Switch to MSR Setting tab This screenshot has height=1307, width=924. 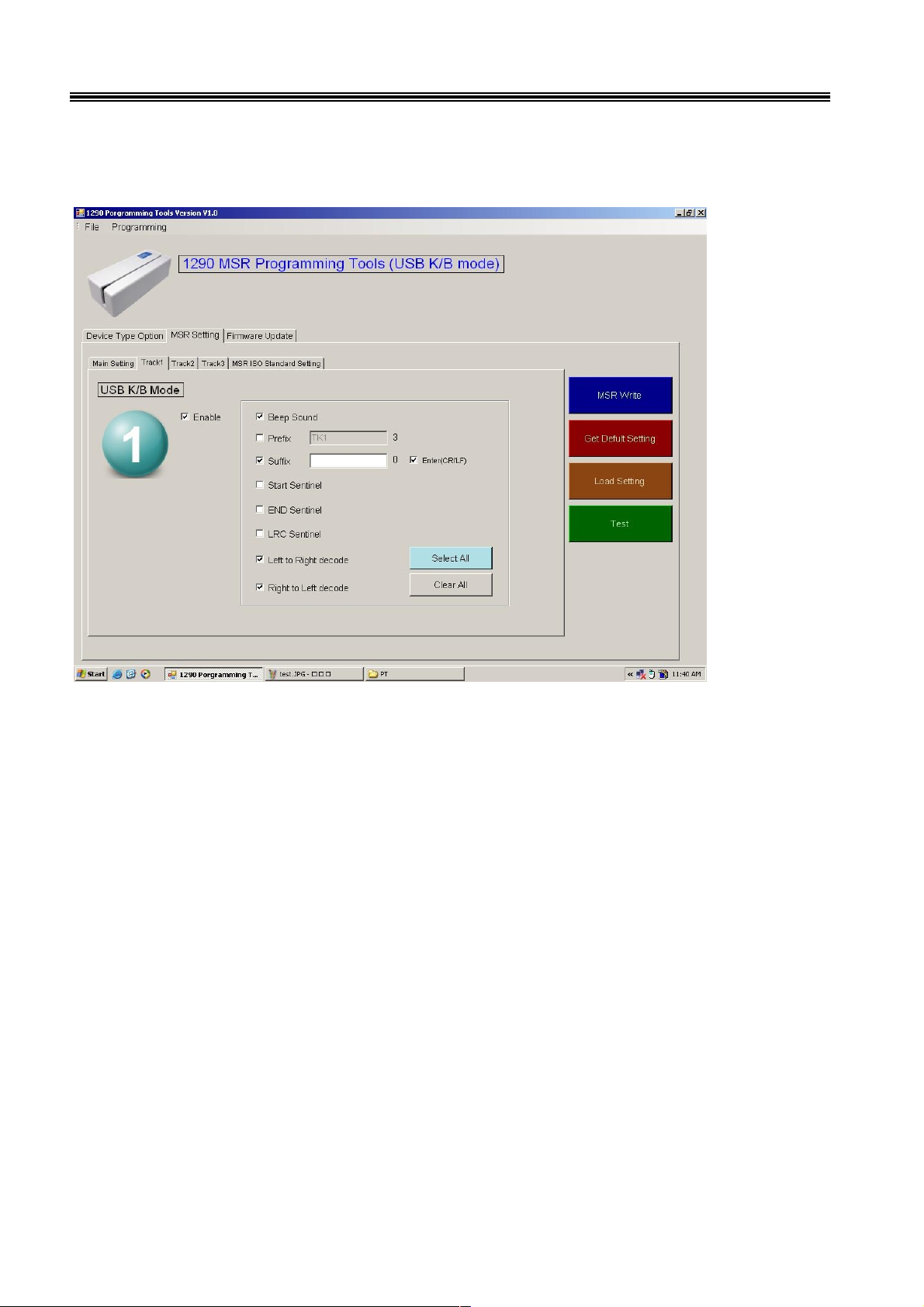click(x=195, y=335)
